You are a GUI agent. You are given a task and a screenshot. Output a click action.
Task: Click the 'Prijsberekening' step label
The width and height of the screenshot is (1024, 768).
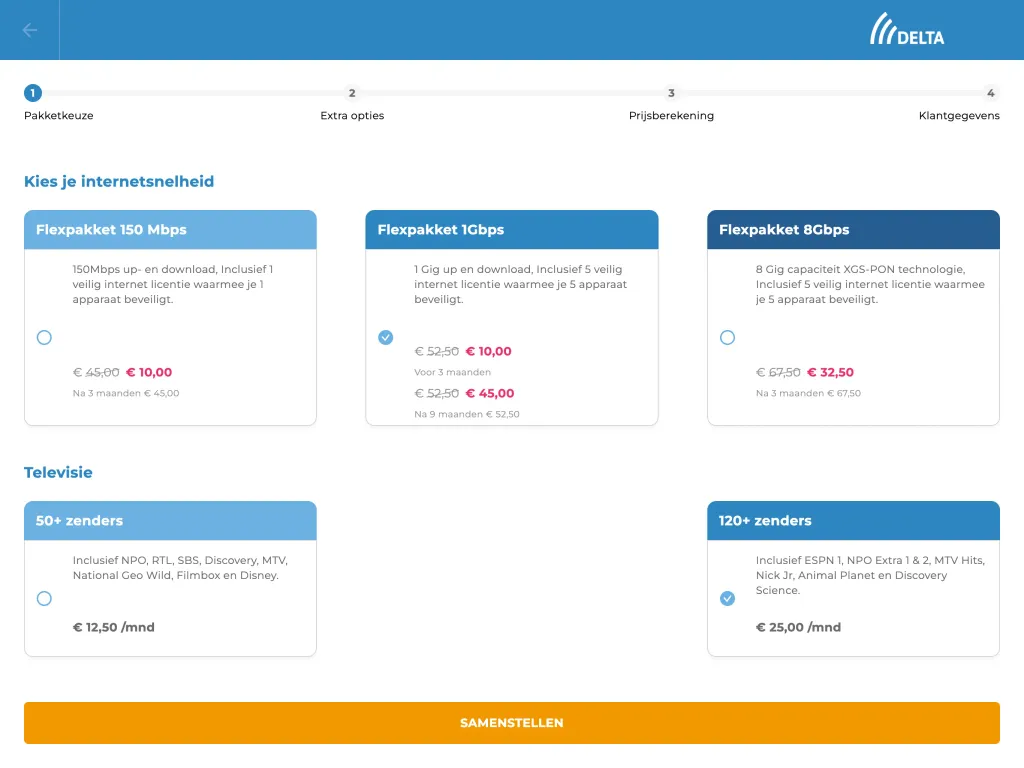pos(671,116)
